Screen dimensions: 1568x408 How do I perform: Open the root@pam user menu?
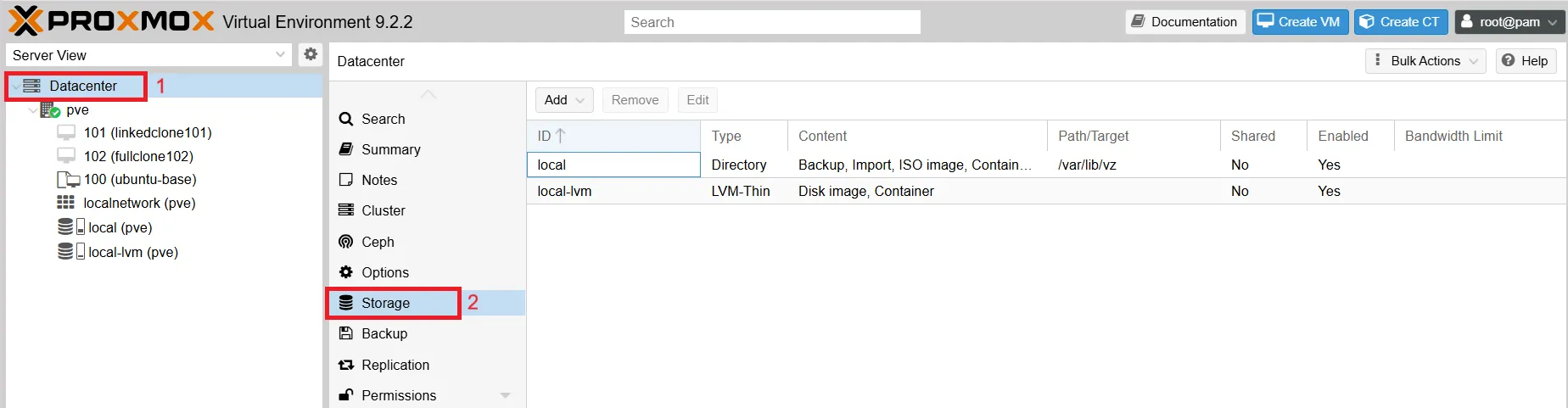coord(1509,22)
